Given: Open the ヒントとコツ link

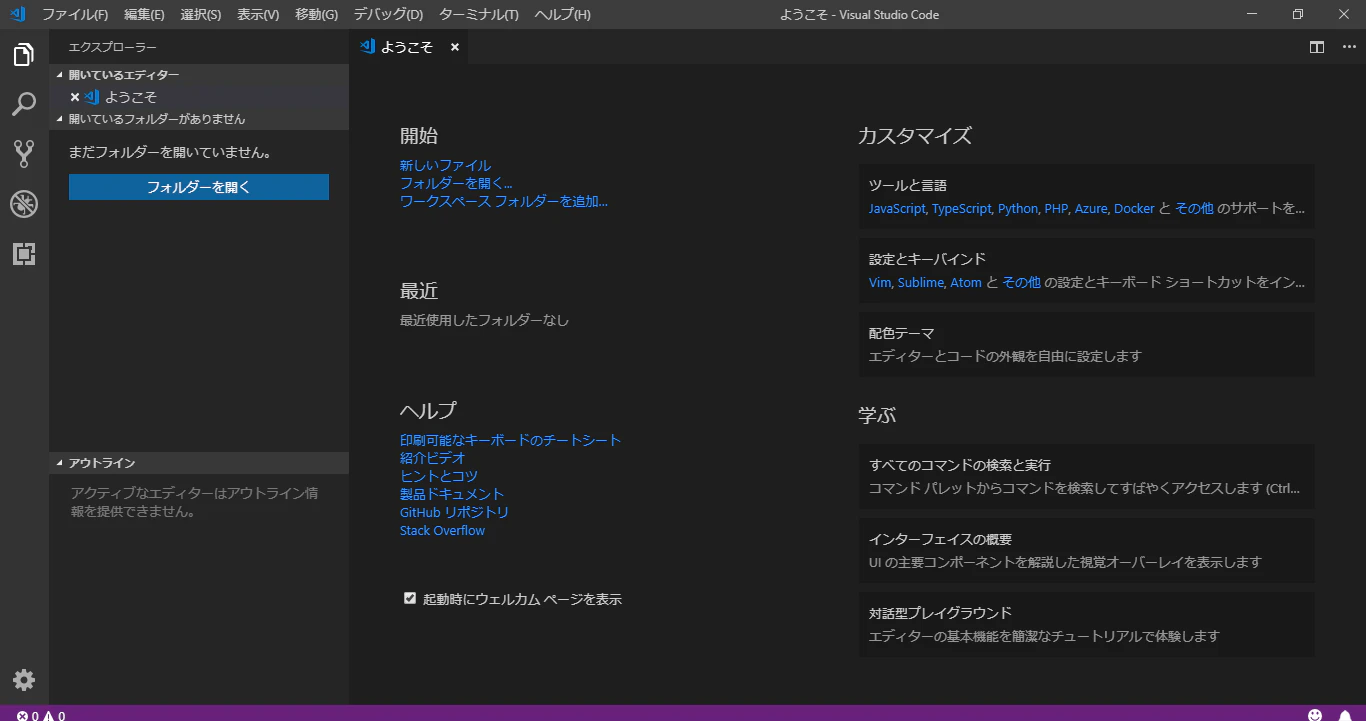Looking at the screenshot, I should pos(439,476).
